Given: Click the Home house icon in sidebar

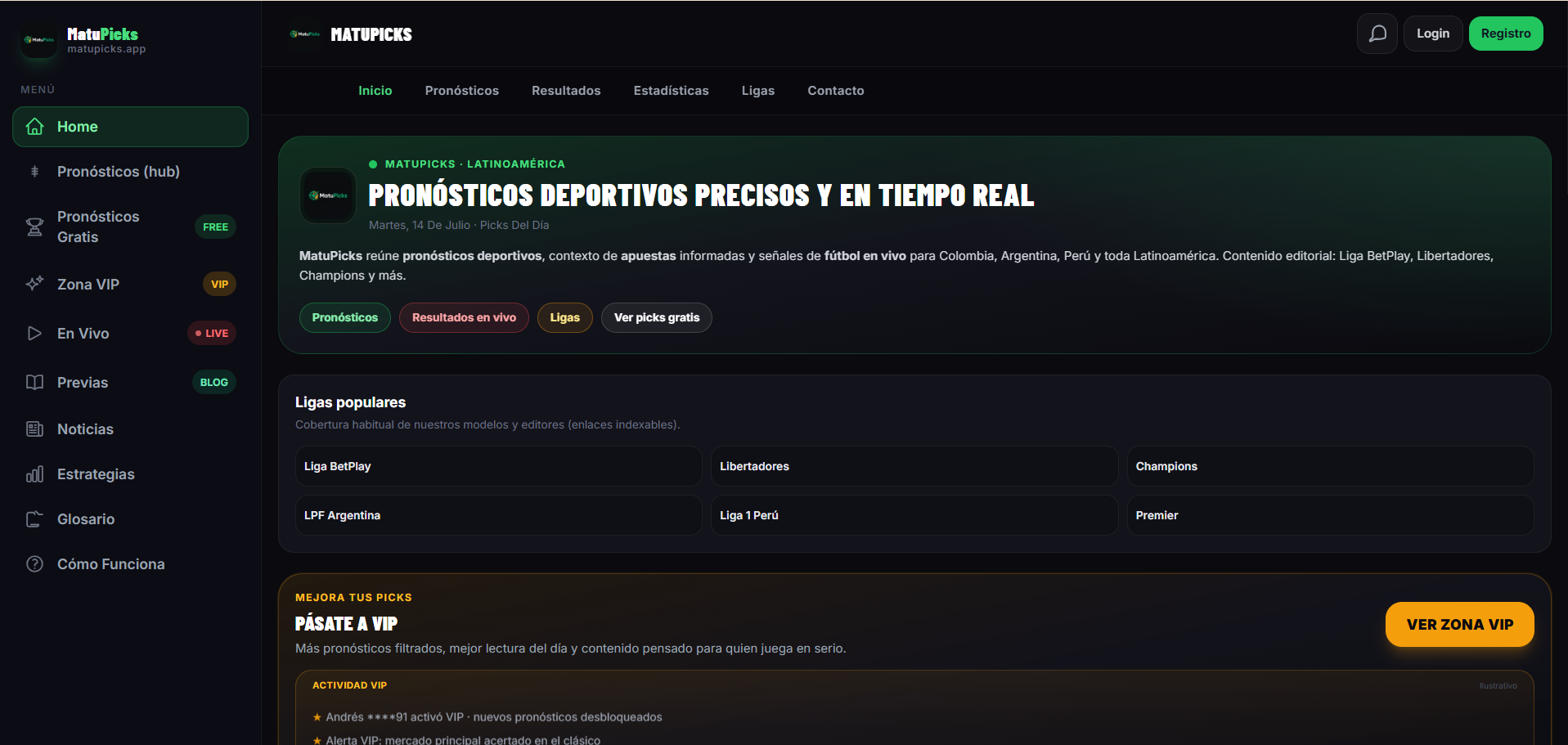Looking at the screenshot, I should pos(34,127).
